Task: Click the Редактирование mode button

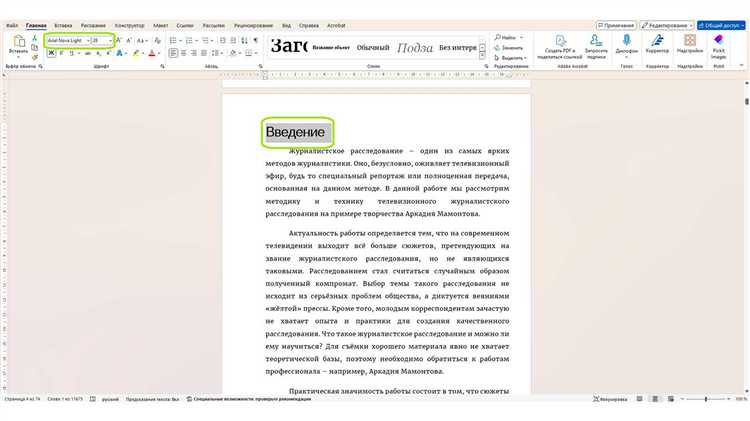Action: (x=667, y=25)
